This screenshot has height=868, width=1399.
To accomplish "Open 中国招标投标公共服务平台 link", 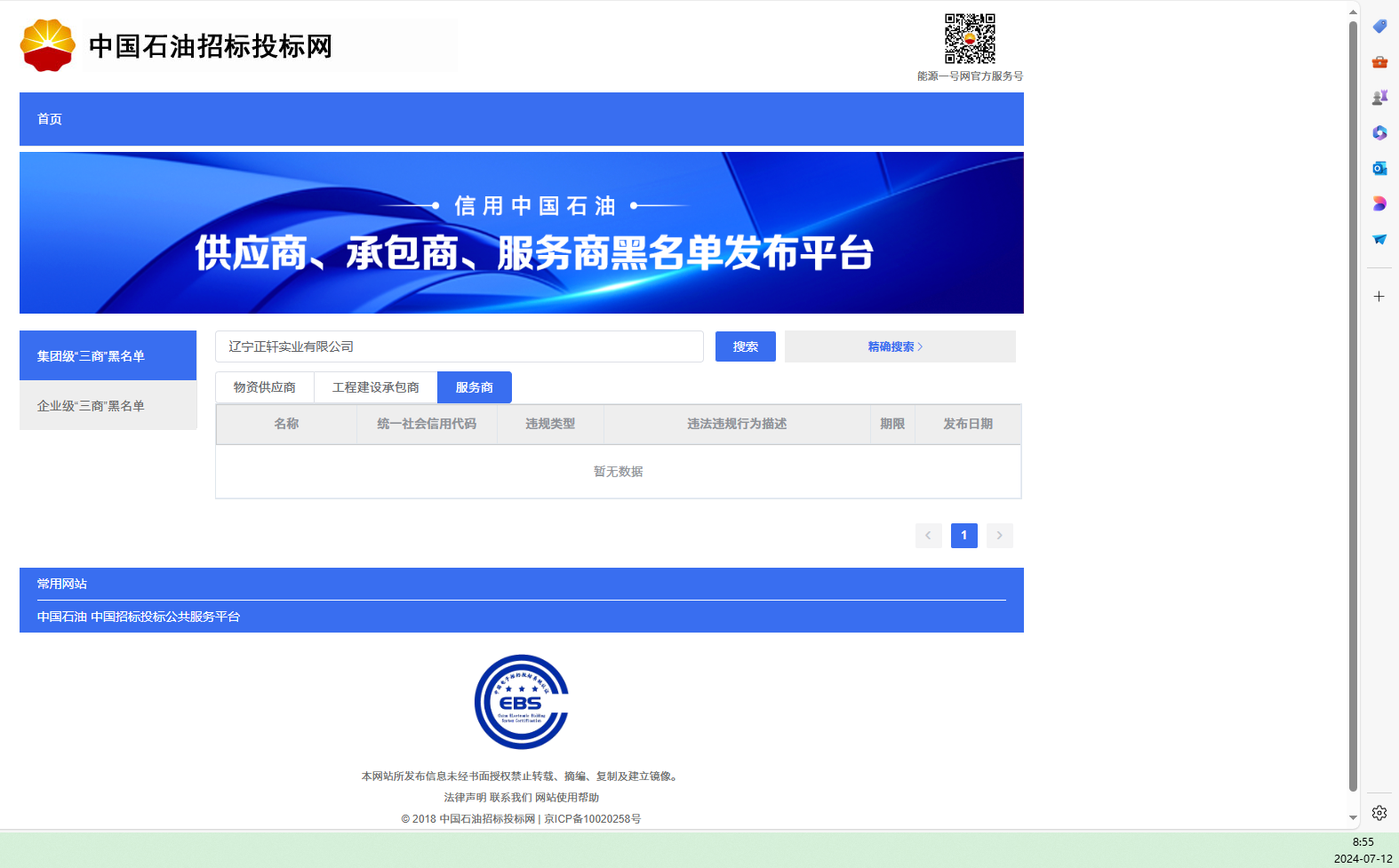I will [165, 617].
